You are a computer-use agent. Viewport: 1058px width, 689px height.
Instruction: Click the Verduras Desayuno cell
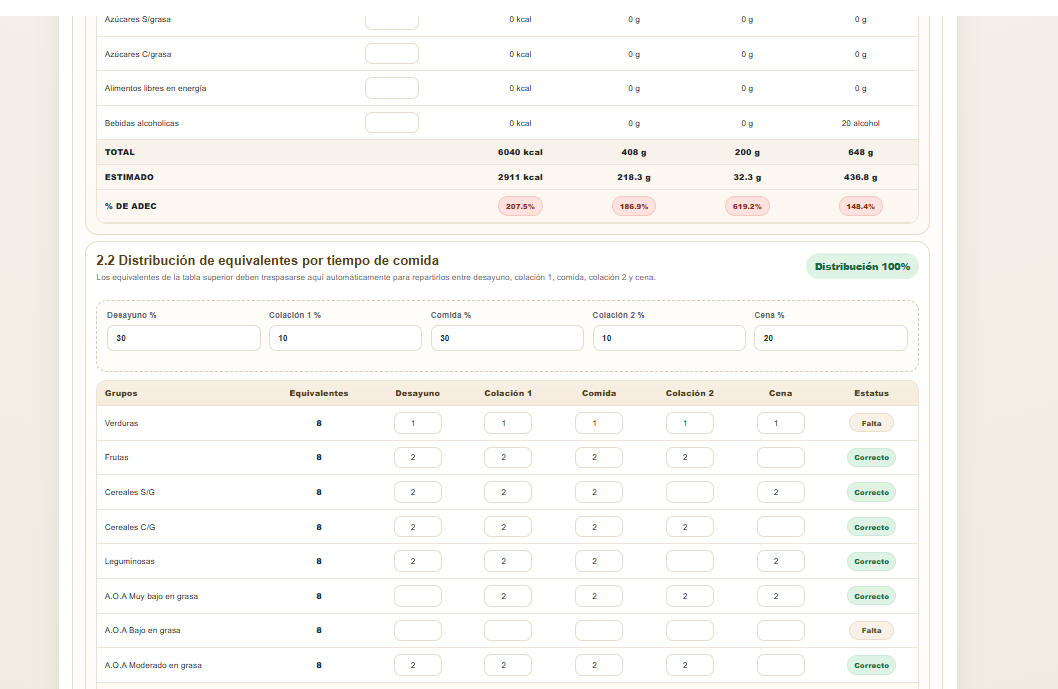coord(418,423)
